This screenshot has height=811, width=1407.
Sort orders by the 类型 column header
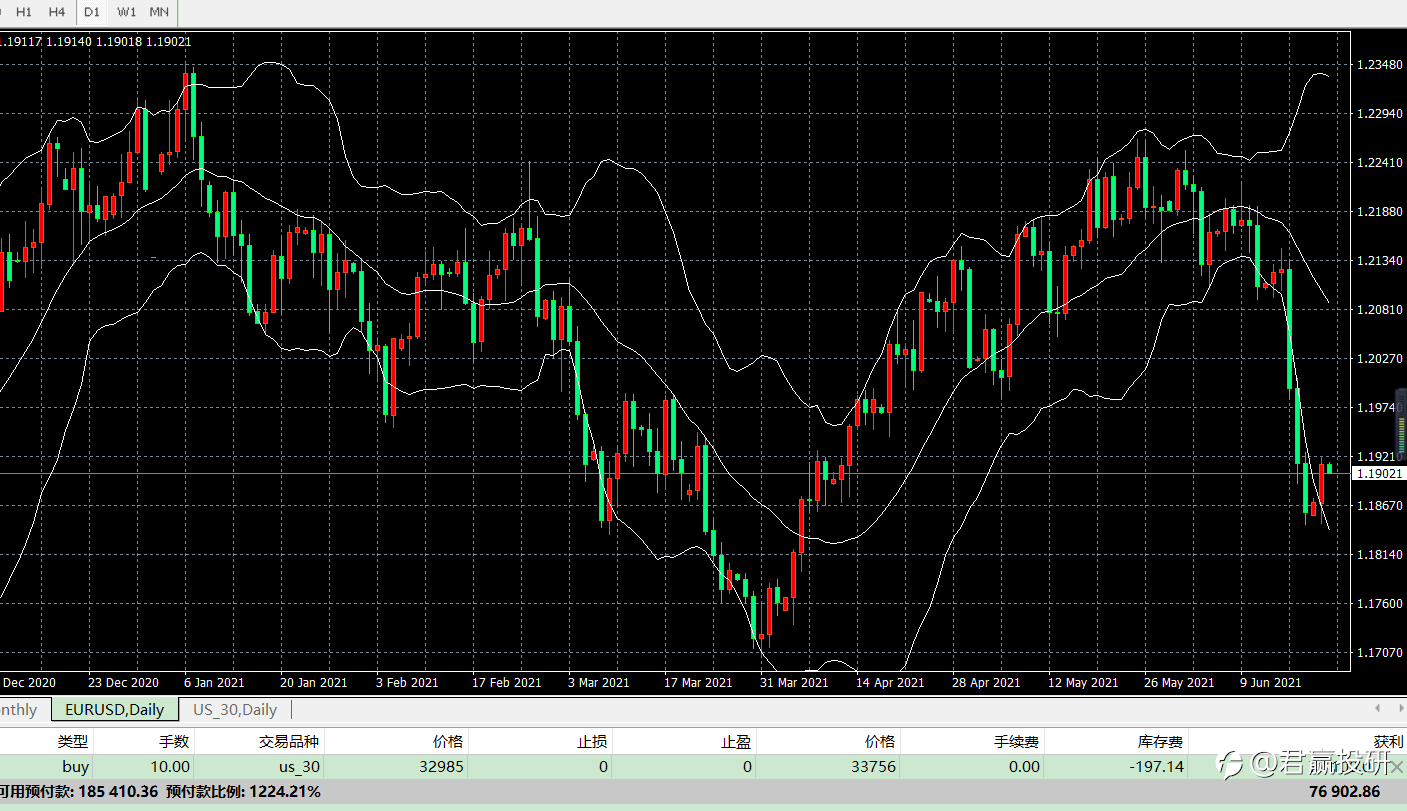[x=72, y=742]
